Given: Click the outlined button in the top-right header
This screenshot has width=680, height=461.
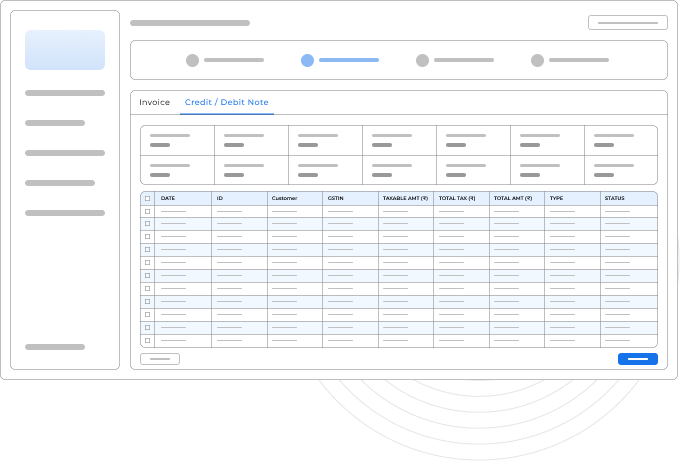Looking at the screenshot, I should pos(628,23).
